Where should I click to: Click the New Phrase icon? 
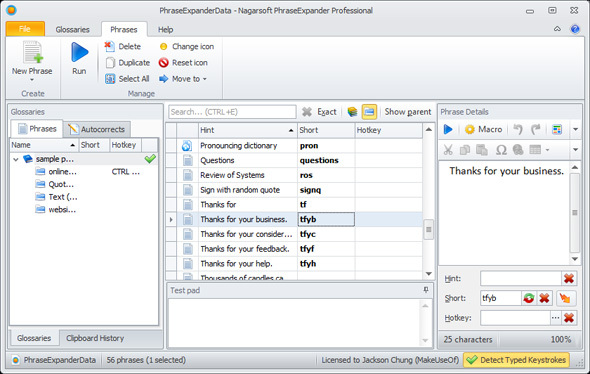pyautogui.click(x=32, y=52)
